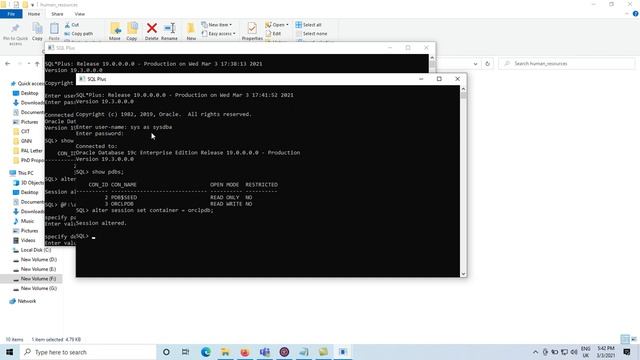Click the Back navigation arrow in Explorer
The height and width of the screenshot is (360, 640).
(x=8, y=64)
